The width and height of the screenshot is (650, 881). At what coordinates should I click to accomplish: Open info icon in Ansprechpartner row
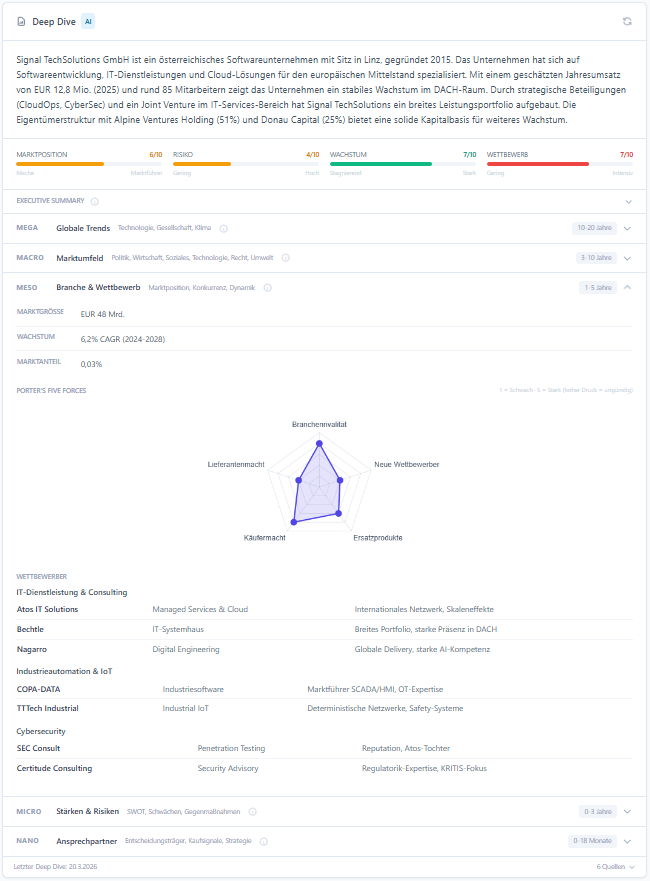pyautogui.click(x=263, y=841)
